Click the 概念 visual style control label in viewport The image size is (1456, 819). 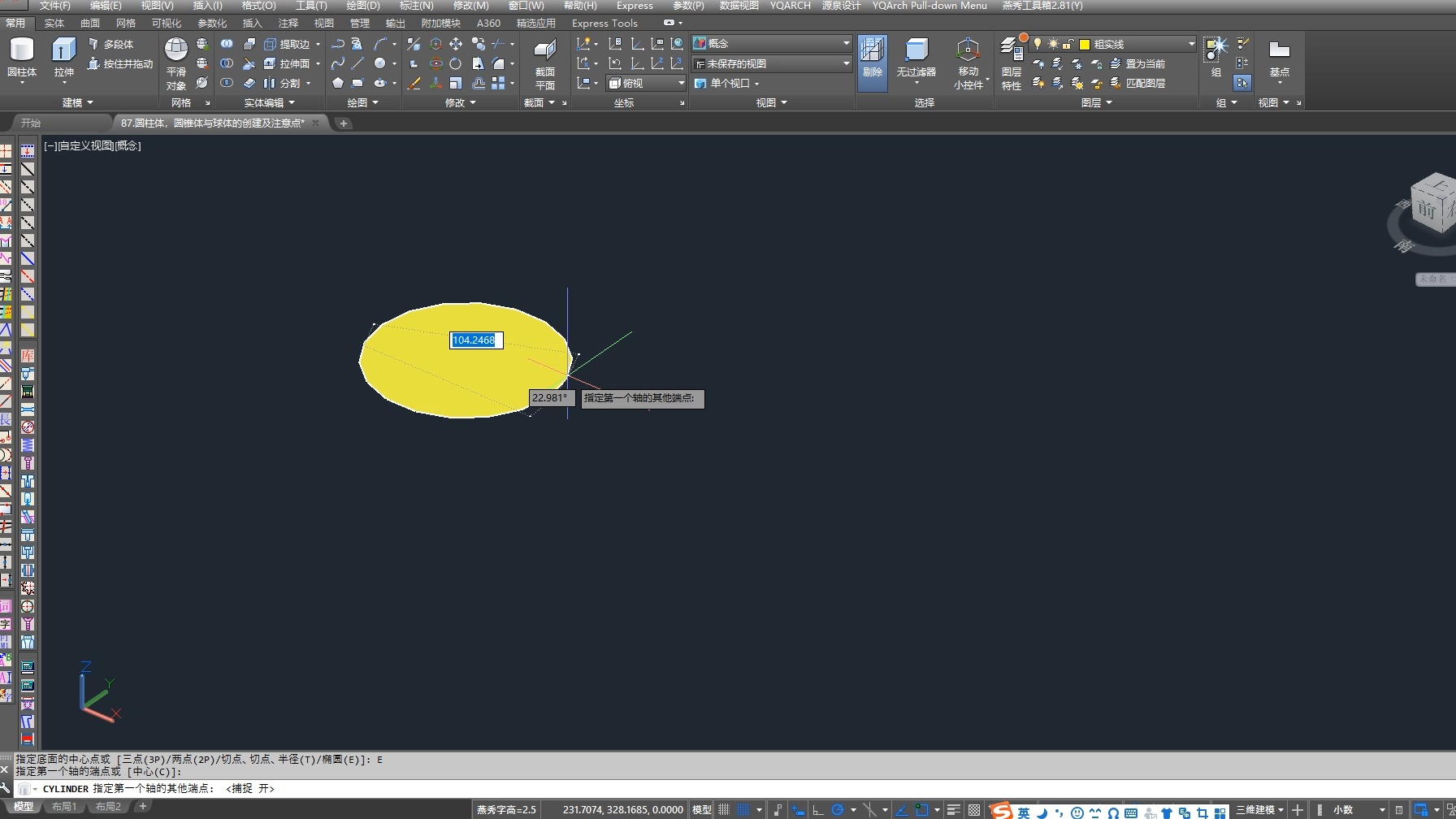pos(128,145)
